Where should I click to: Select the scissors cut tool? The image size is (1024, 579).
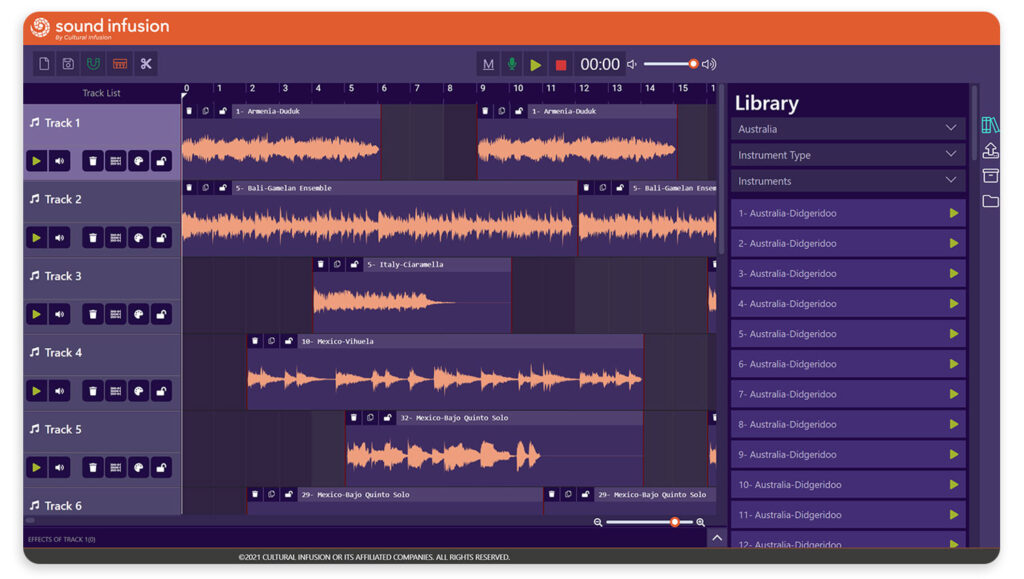[x=146, y=64]
